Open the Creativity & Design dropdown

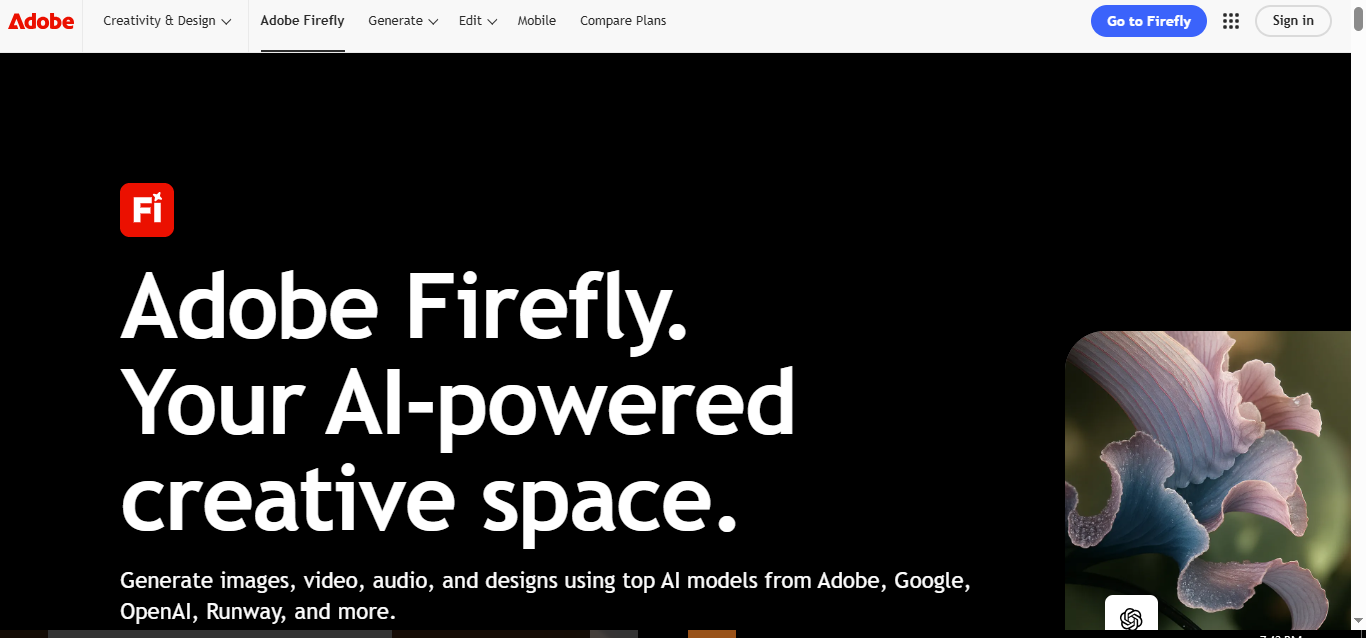tap(165, 20)
